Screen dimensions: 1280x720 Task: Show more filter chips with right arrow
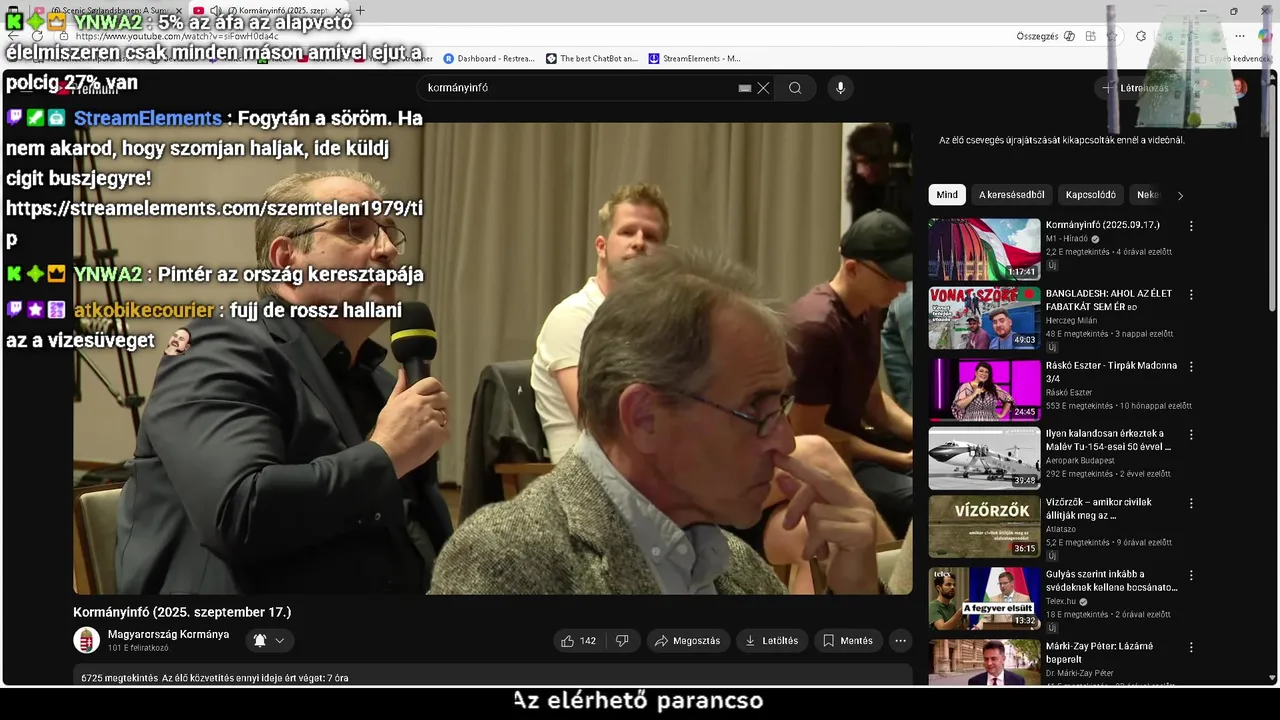tap(1180, 196)
